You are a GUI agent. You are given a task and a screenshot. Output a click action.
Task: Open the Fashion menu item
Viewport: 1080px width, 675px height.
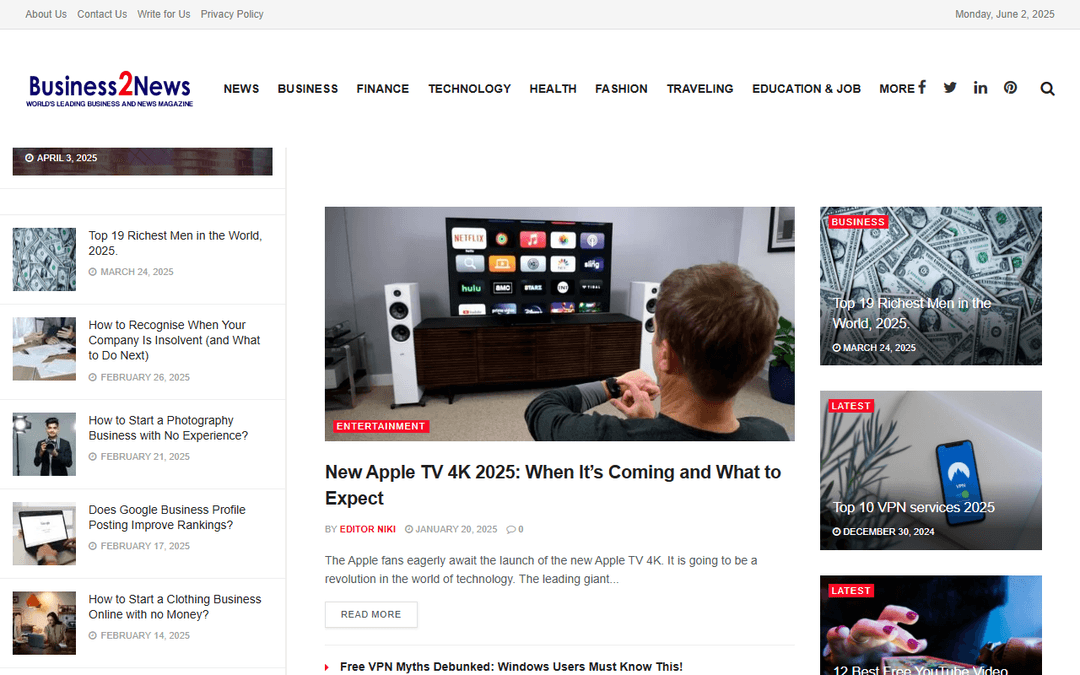621,89
